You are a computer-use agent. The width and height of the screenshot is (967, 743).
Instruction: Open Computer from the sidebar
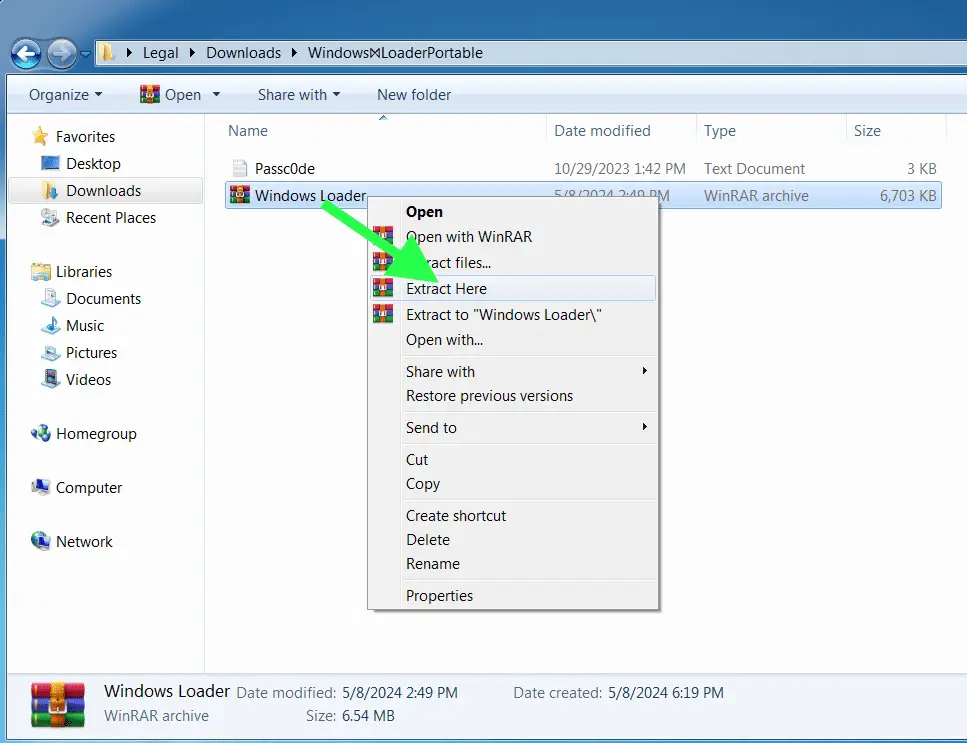(x=88, y=487)
